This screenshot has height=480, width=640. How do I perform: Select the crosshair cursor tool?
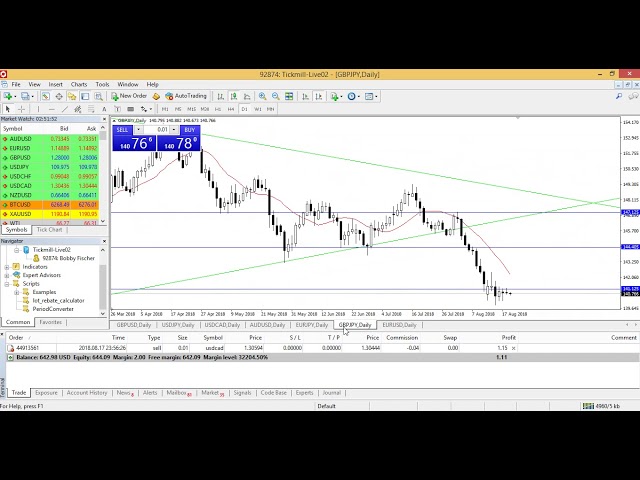point(21,109)
